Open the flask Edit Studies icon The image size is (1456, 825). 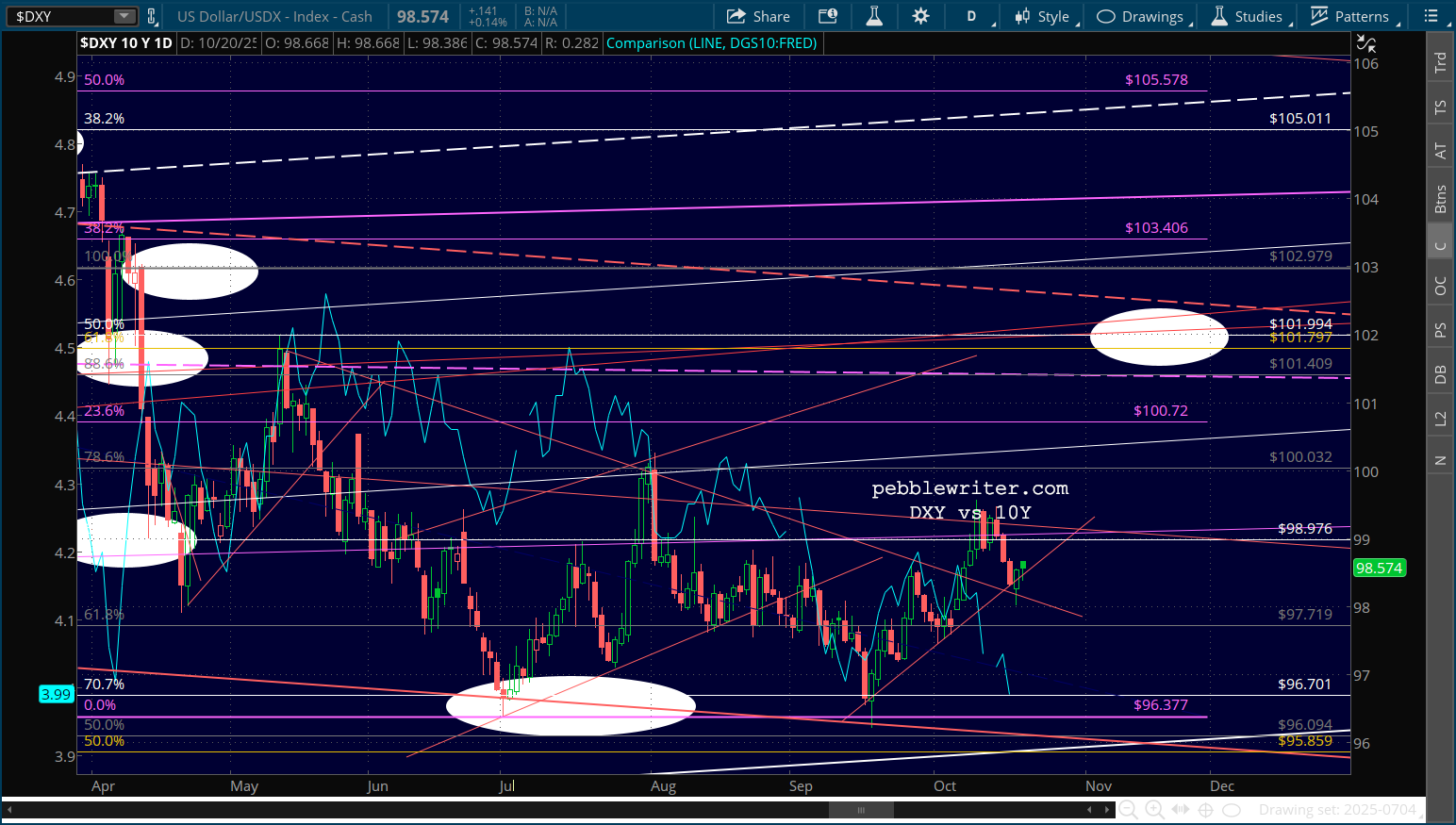click(874, 16)
